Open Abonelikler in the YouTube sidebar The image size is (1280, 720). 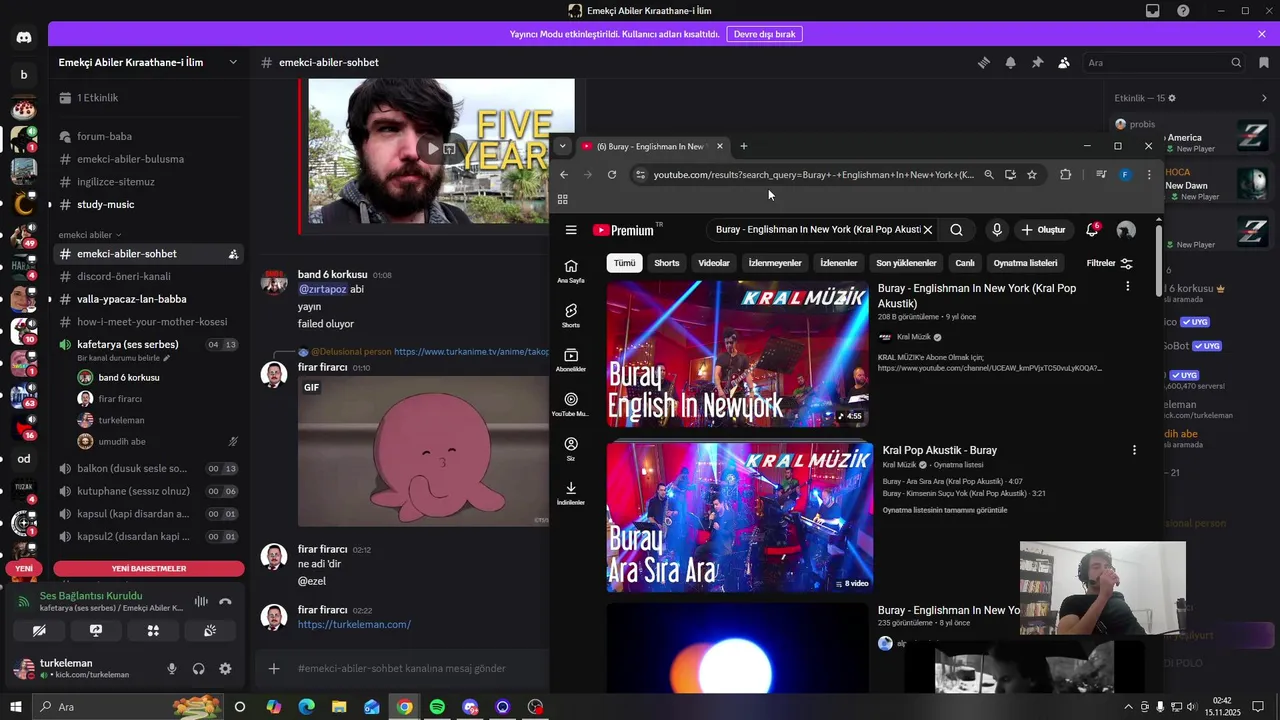pyautogui.click(x=571, y=361)
